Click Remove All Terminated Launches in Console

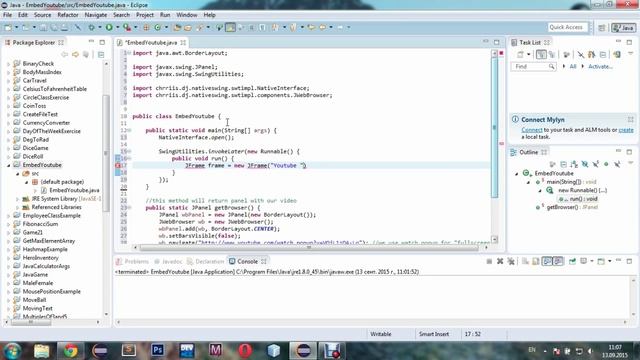tap(511, 261)
